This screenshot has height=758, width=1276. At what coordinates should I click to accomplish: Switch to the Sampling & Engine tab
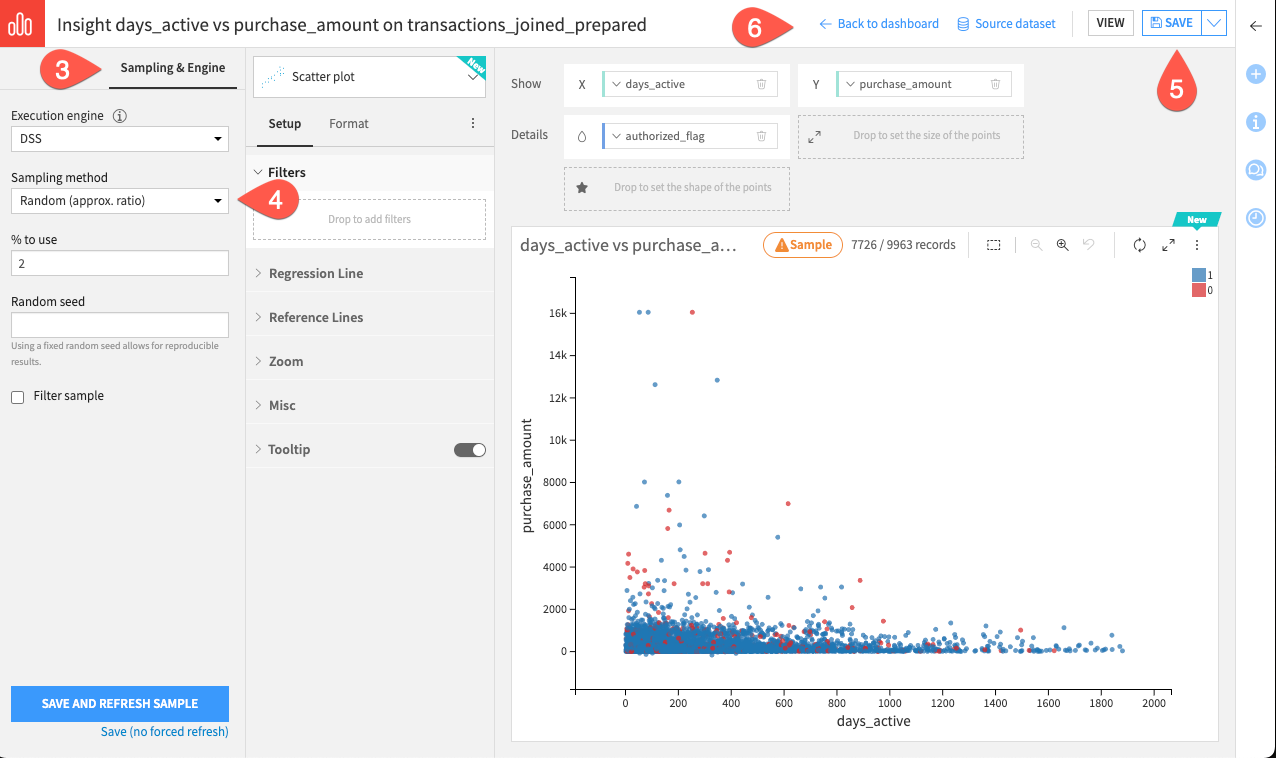(172, 68)
